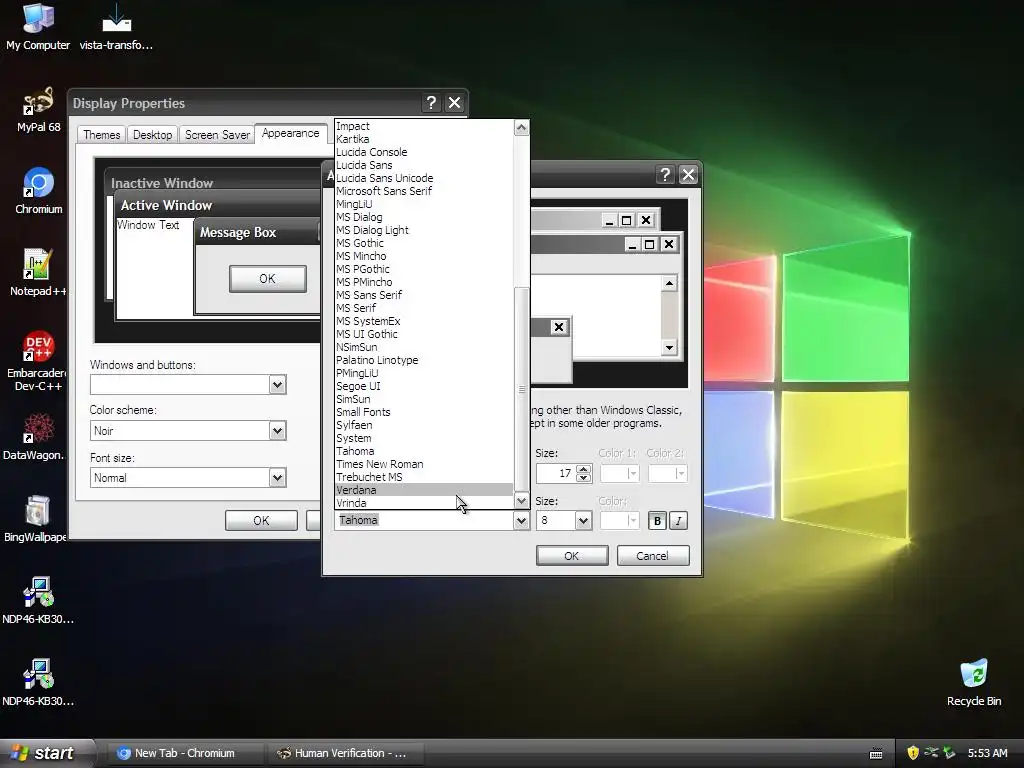Image resolution: width=1024 pixels, height=768 pixels.
Task: Switch to the Screen Saver tab
Action: click(217, 135)
